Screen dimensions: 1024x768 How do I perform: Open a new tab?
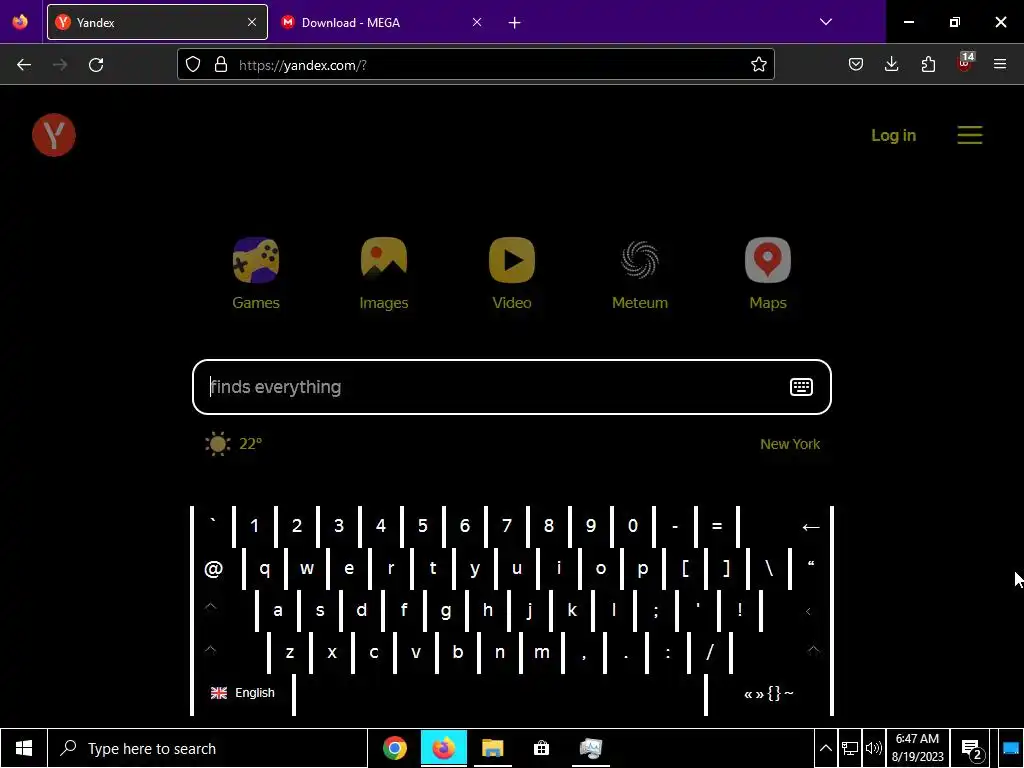pyautogui.click(x=515, y=23)
